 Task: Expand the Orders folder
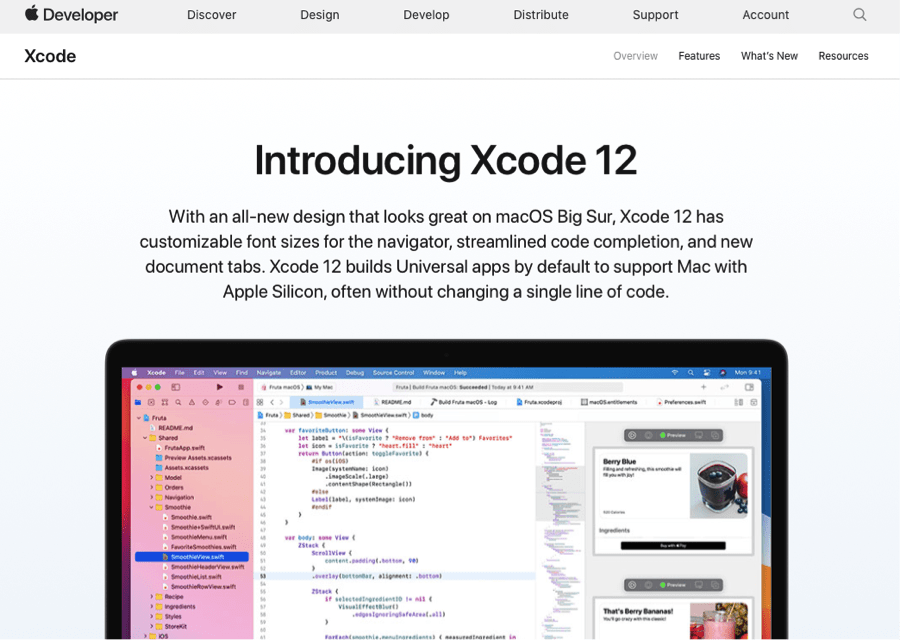152,487
